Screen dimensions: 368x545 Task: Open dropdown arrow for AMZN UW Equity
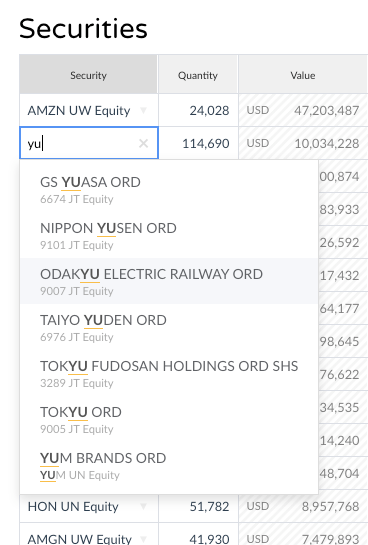pyautogui.click(x=143, y=111)
